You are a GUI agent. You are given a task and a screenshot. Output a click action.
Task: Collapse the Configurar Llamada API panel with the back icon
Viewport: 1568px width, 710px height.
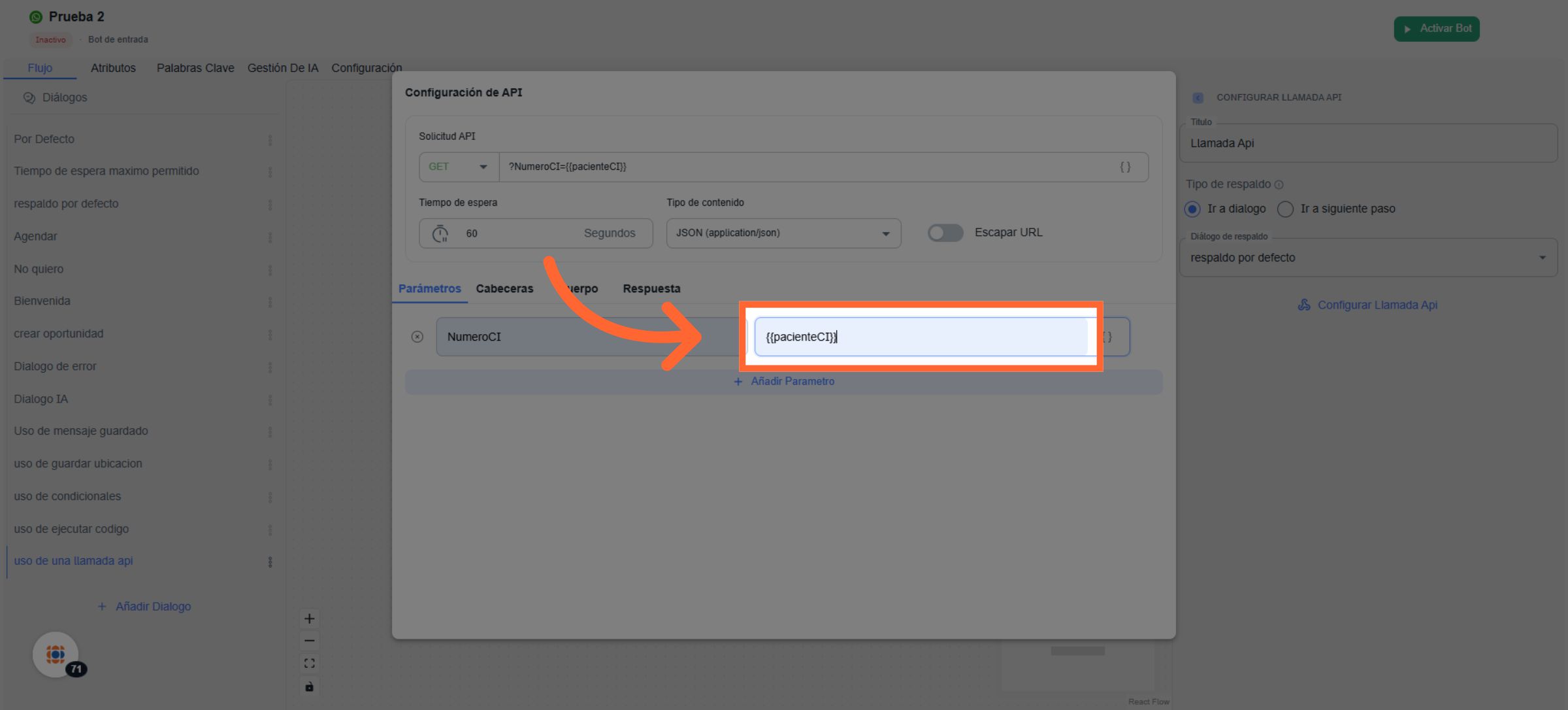pos(1198,97)
